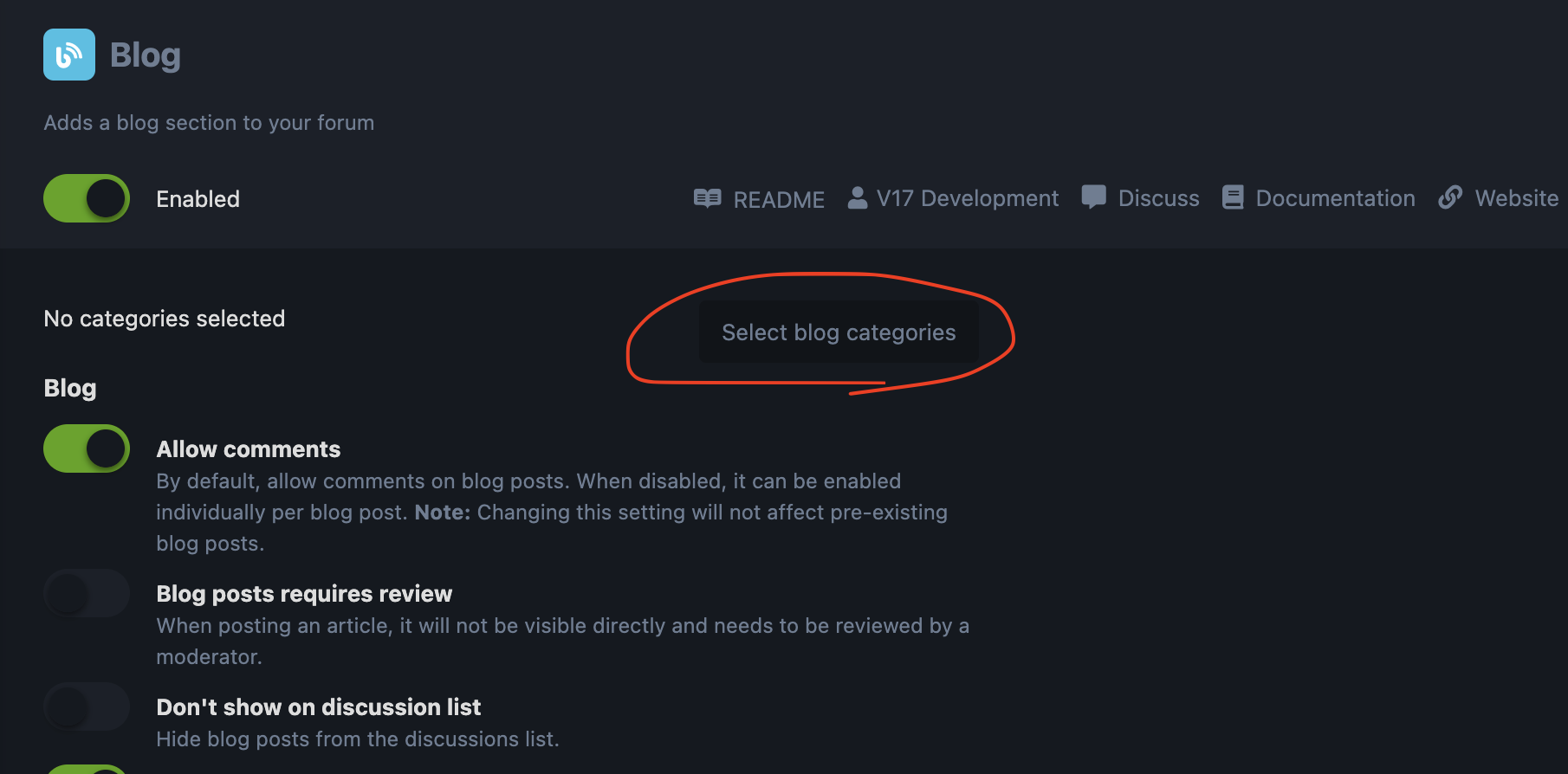
Task: Open the Documentation link
Action: pyautogui.click(x=1335, y=198)
